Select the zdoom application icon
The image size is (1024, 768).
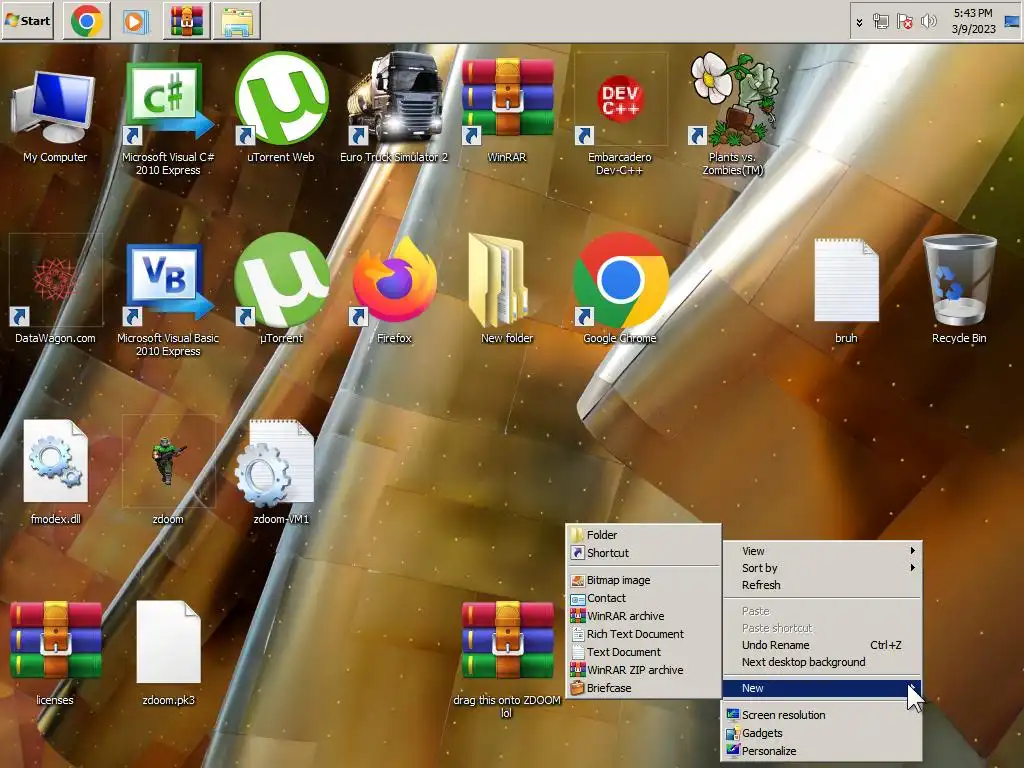(168, 472)
